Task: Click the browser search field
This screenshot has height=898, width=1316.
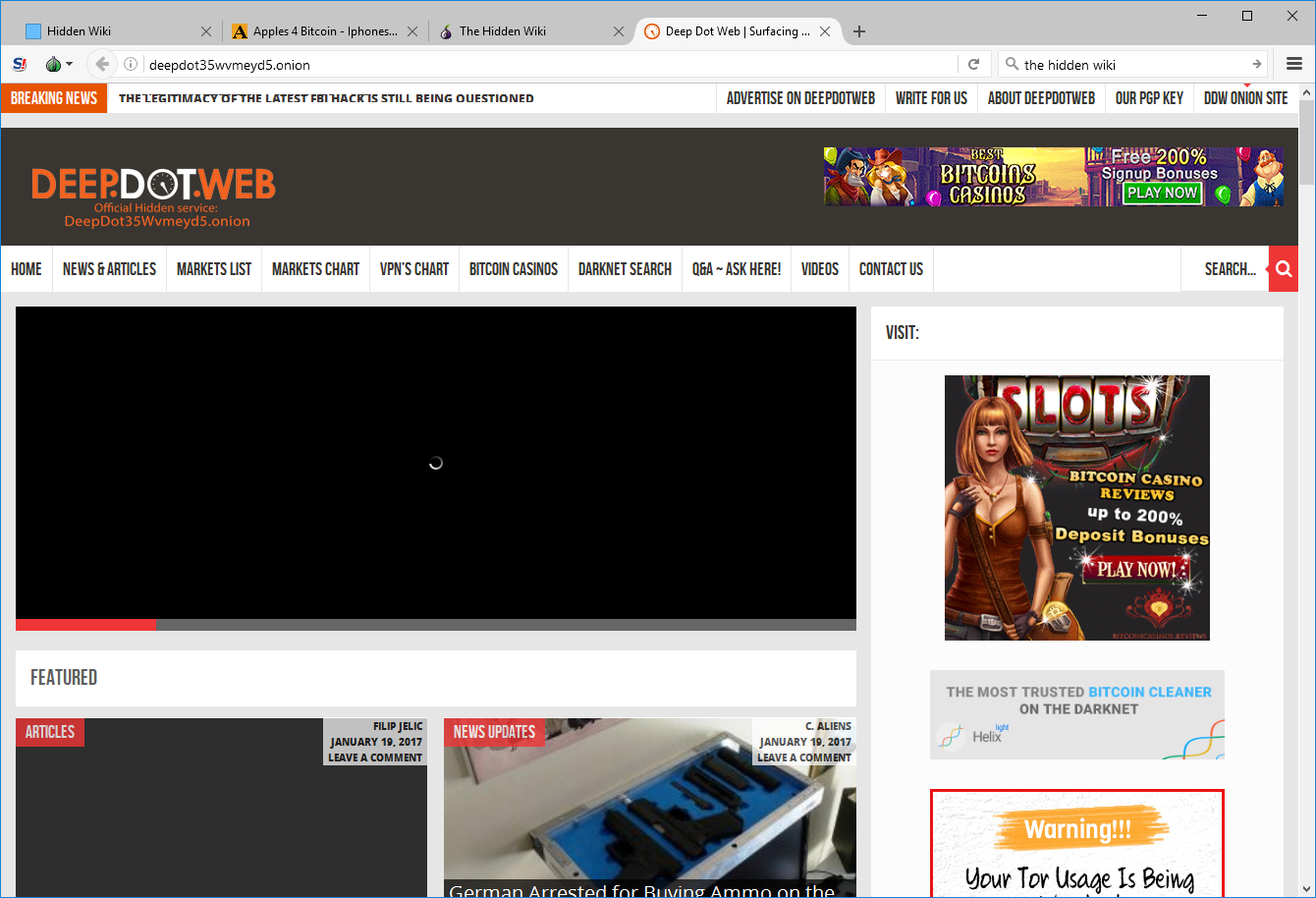Action: tap(1134, 65)
